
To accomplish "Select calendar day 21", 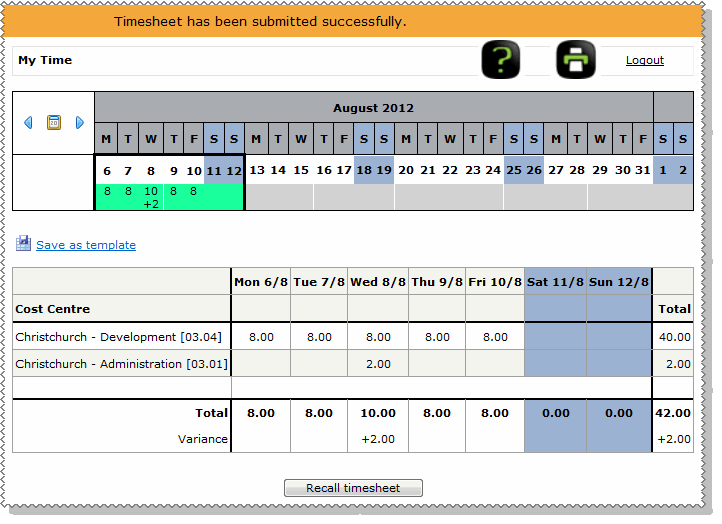I will tap(428, 170).
